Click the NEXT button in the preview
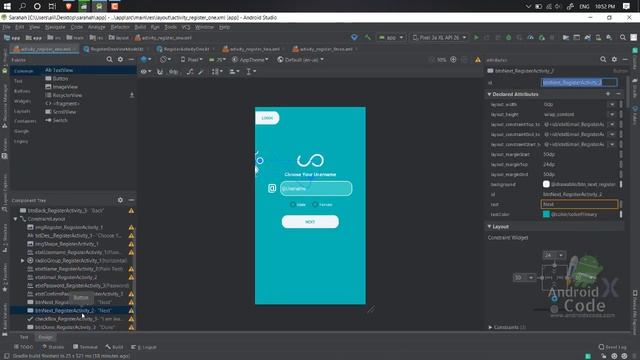640x360 pixels. click(x=310, y=222)
